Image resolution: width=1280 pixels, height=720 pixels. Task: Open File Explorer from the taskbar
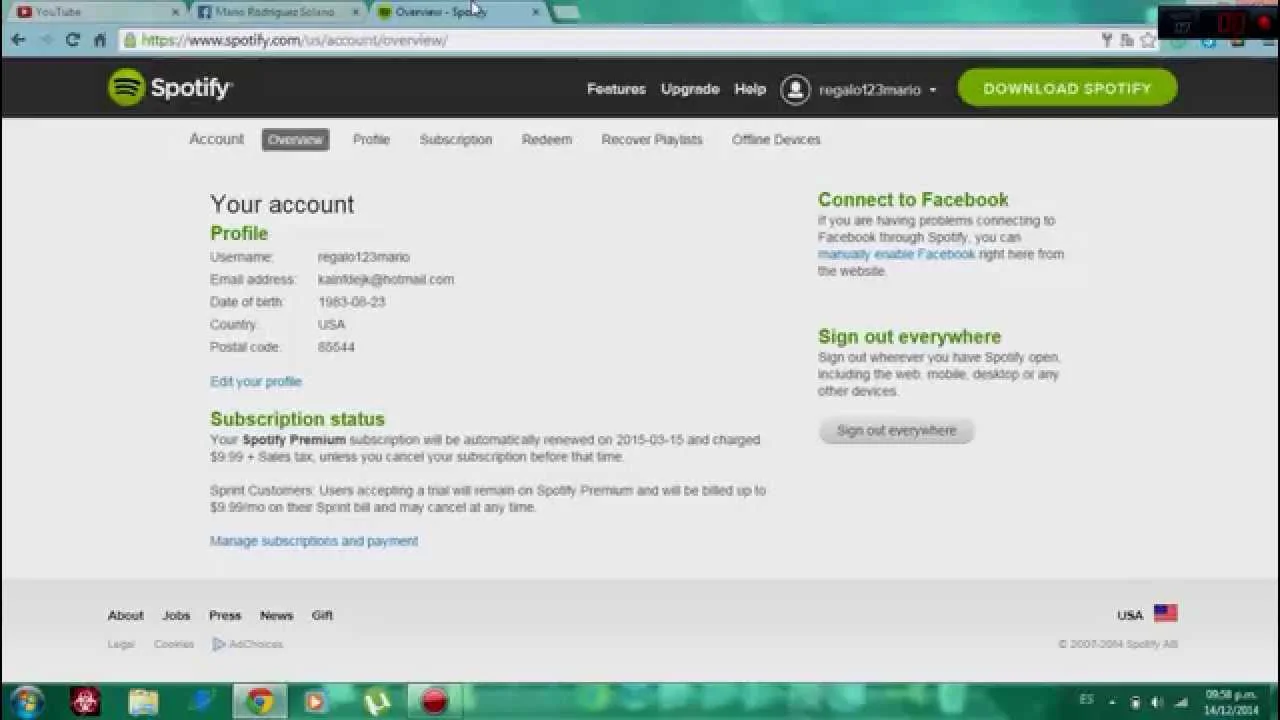click(x=144, y=701)
